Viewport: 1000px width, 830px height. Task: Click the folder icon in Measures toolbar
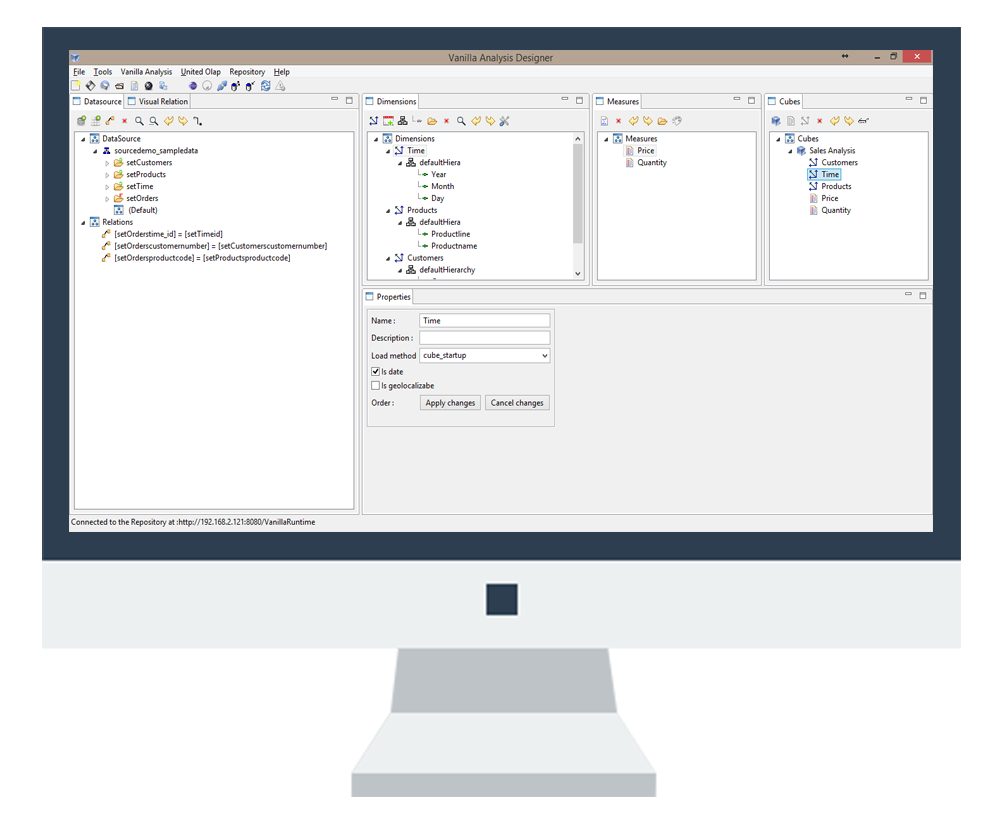(662, 121)
